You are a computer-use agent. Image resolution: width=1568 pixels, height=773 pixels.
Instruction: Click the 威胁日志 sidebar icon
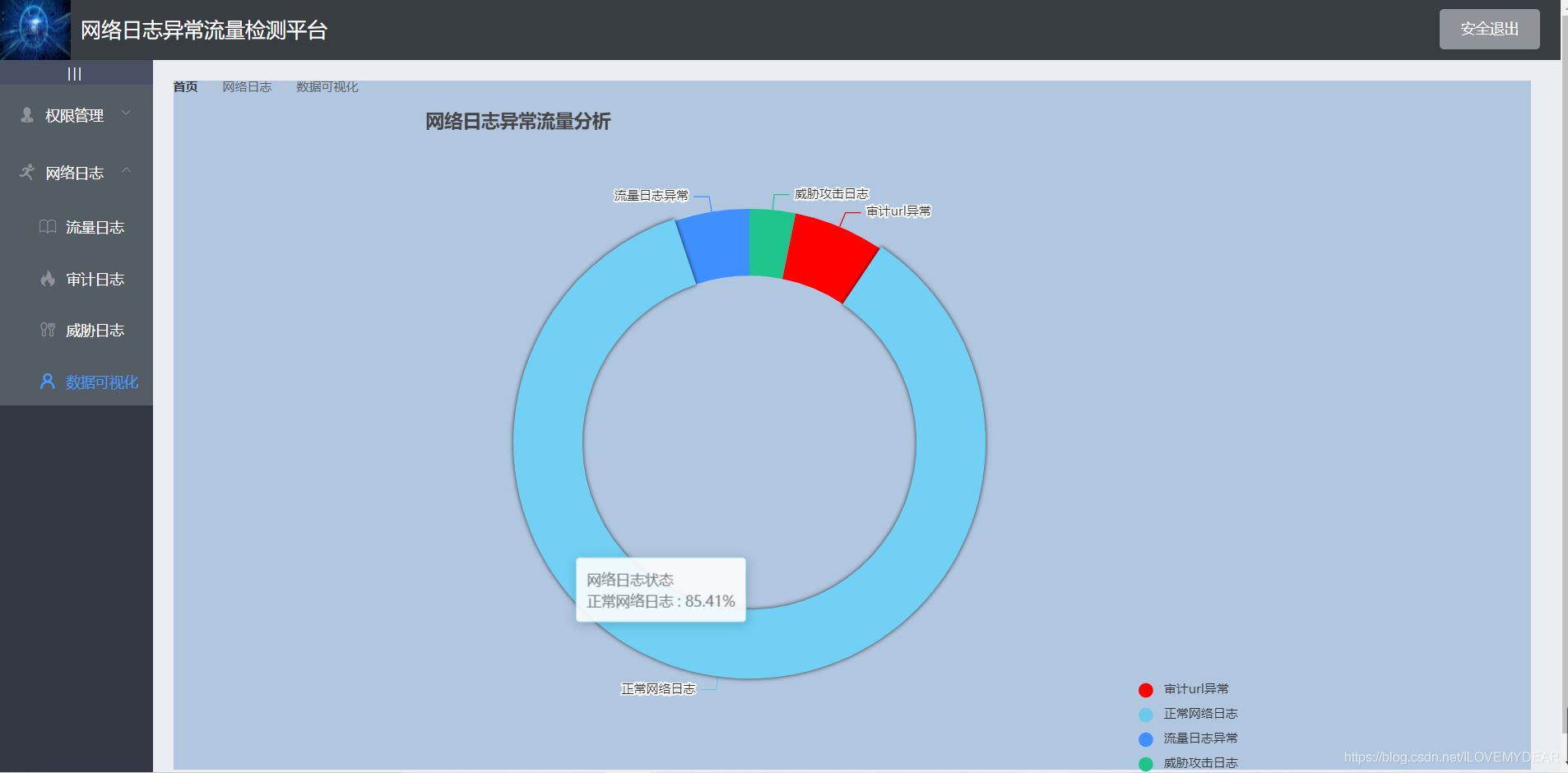47,330
